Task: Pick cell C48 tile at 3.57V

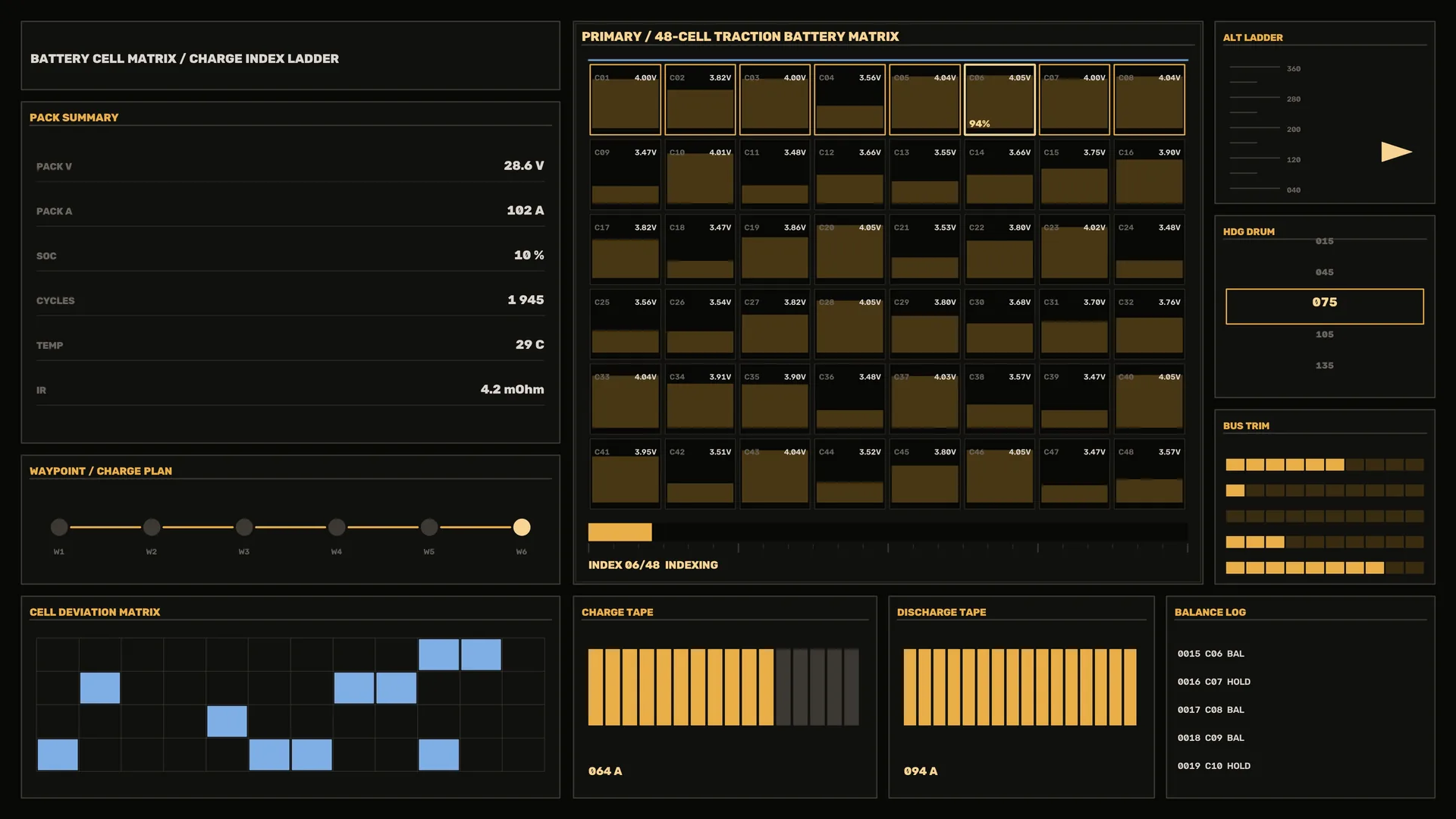Action: 1149,474
